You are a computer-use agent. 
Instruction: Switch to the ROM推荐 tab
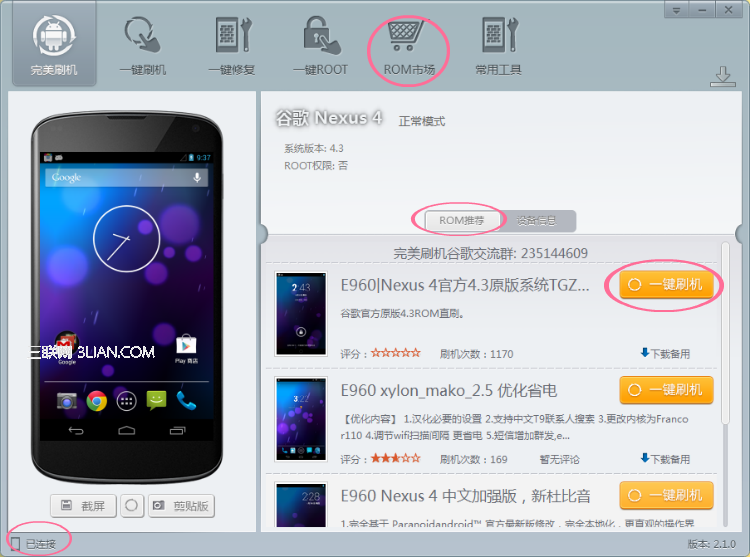click(x=462, y=220)
